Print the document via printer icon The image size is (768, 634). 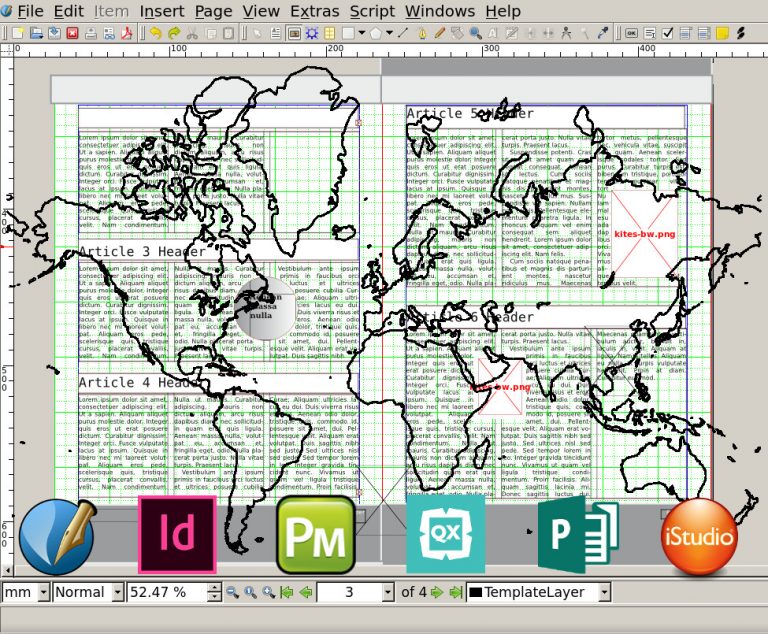click(x=91, y=33)
